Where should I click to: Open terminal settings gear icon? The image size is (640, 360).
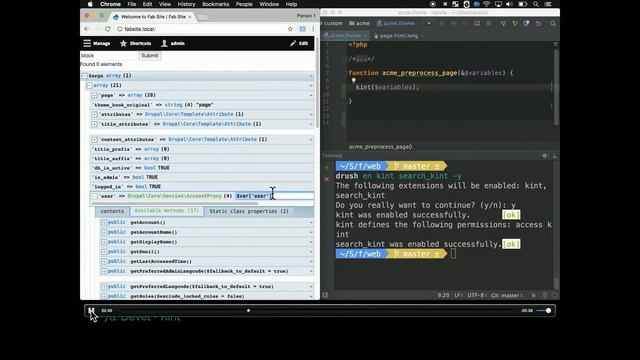coord(544,156)
